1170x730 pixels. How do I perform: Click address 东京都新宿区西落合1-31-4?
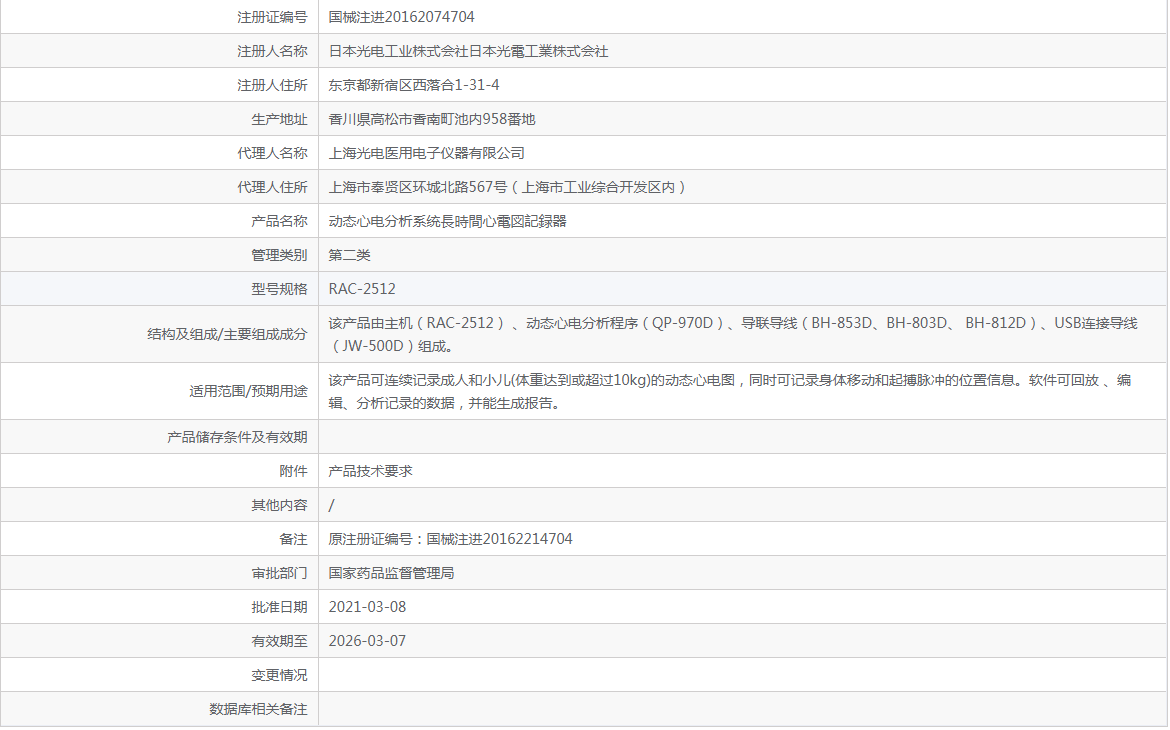point(414,85)
